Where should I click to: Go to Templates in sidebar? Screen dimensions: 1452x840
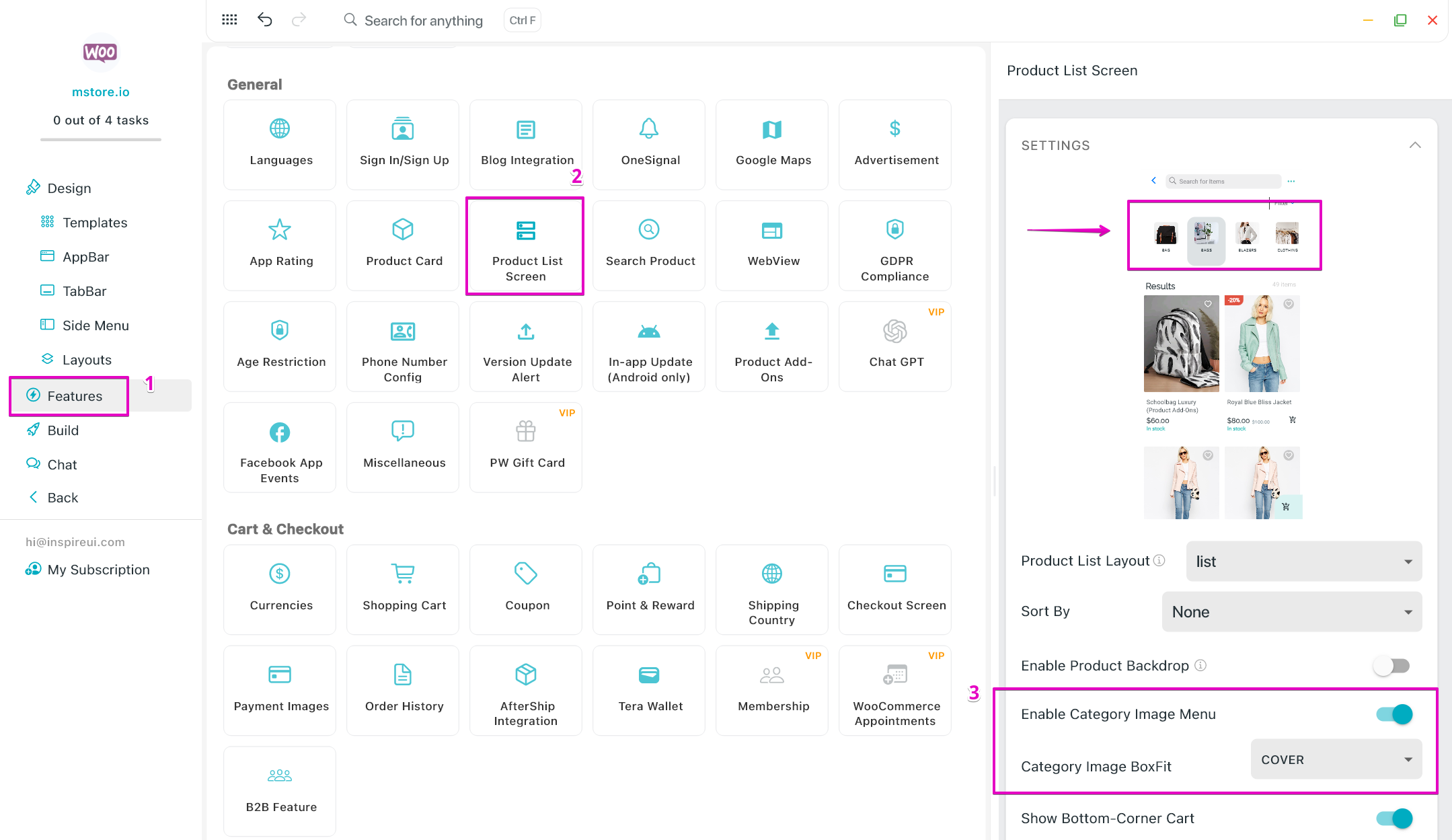(x=95, y=223)
